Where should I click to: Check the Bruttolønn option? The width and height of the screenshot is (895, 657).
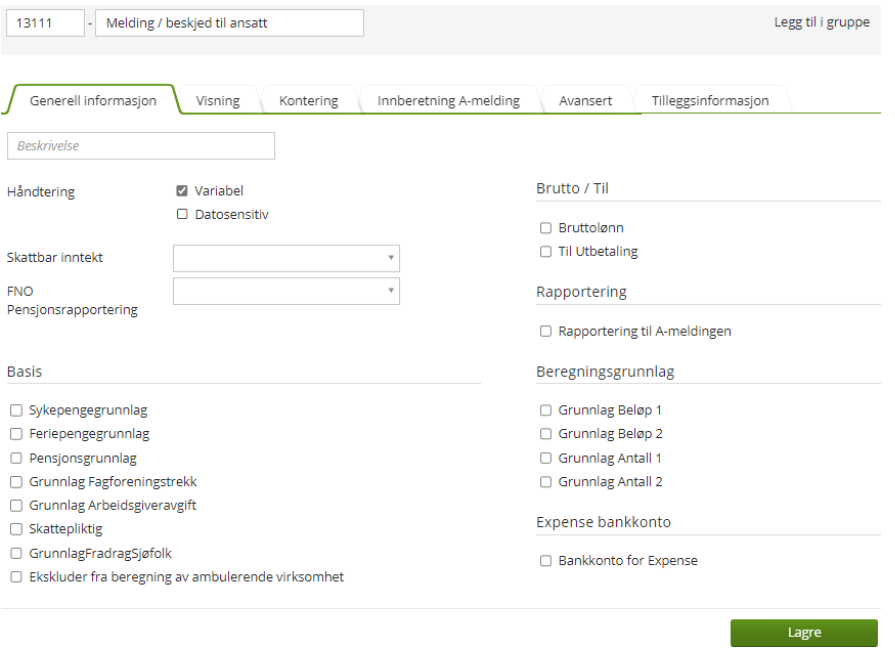[546, 228]
